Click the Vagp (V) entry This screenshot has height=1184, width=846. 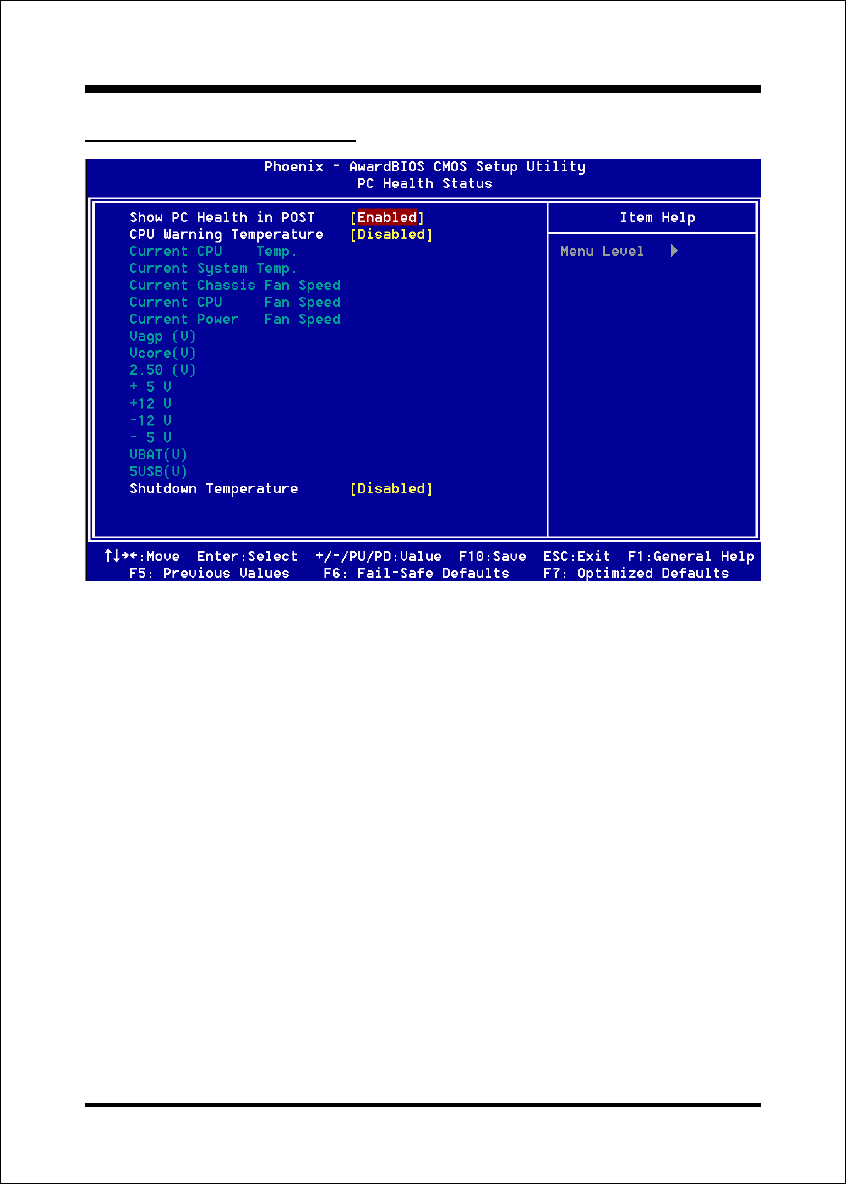coord(163,336)
